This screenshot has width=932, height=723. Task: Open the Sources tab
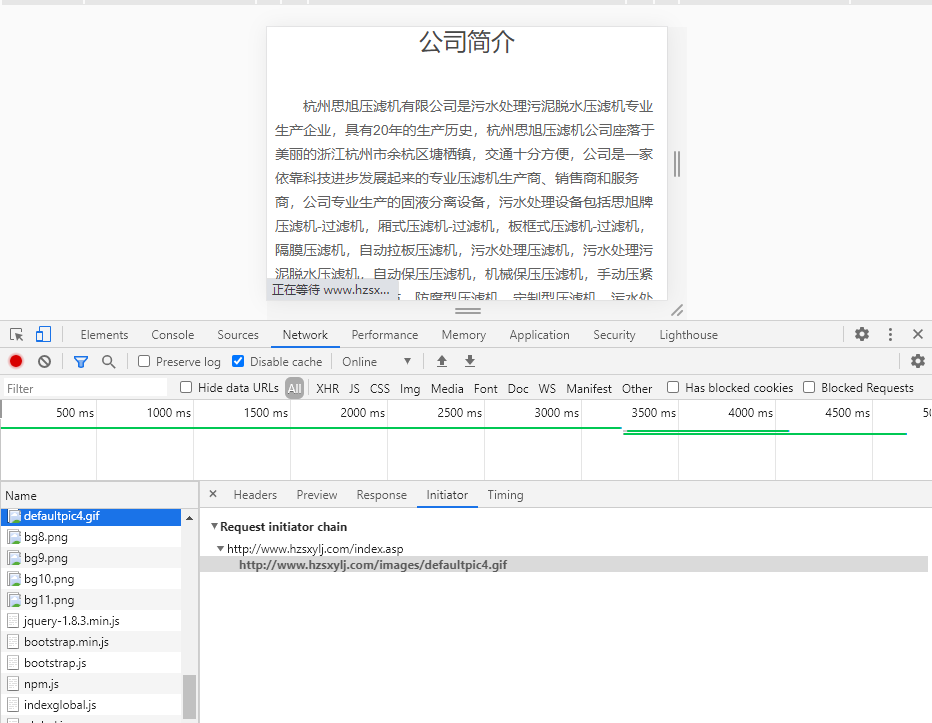(x=238, y=335)
